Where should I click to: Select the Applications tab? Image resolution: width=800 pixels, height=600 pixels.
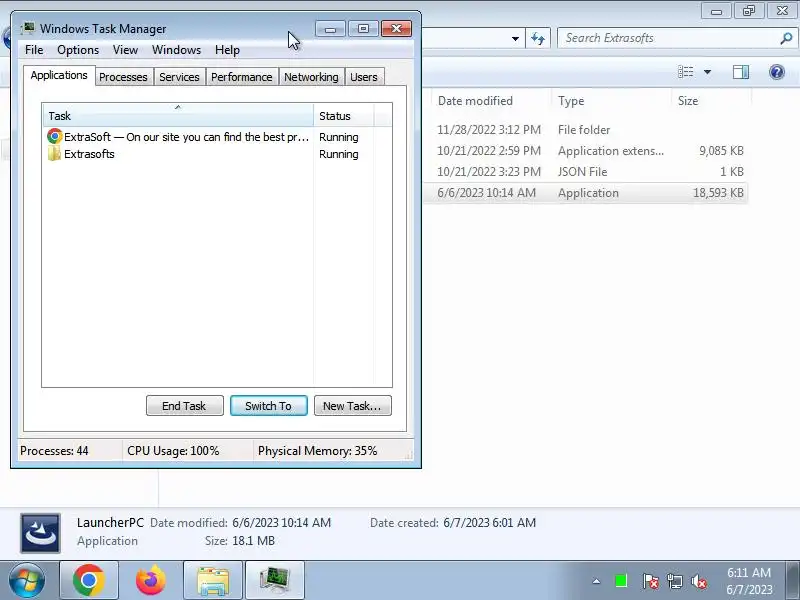coord(59,76)
